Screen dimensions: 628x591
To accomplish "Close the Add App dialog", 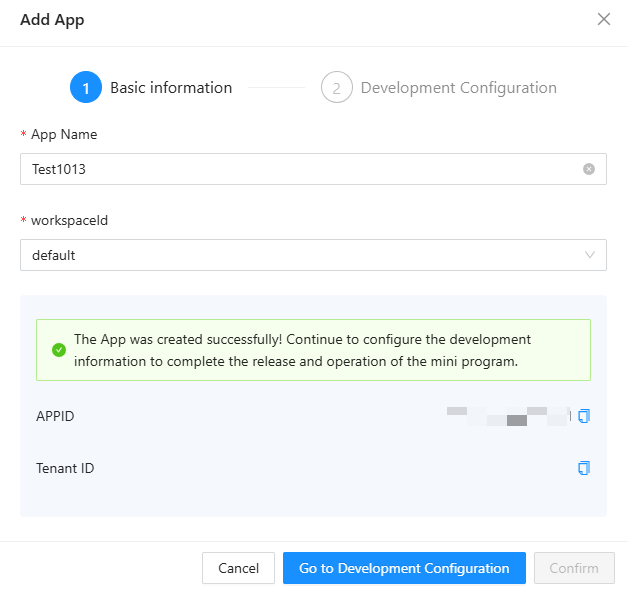I will click(x=604, y=20).
